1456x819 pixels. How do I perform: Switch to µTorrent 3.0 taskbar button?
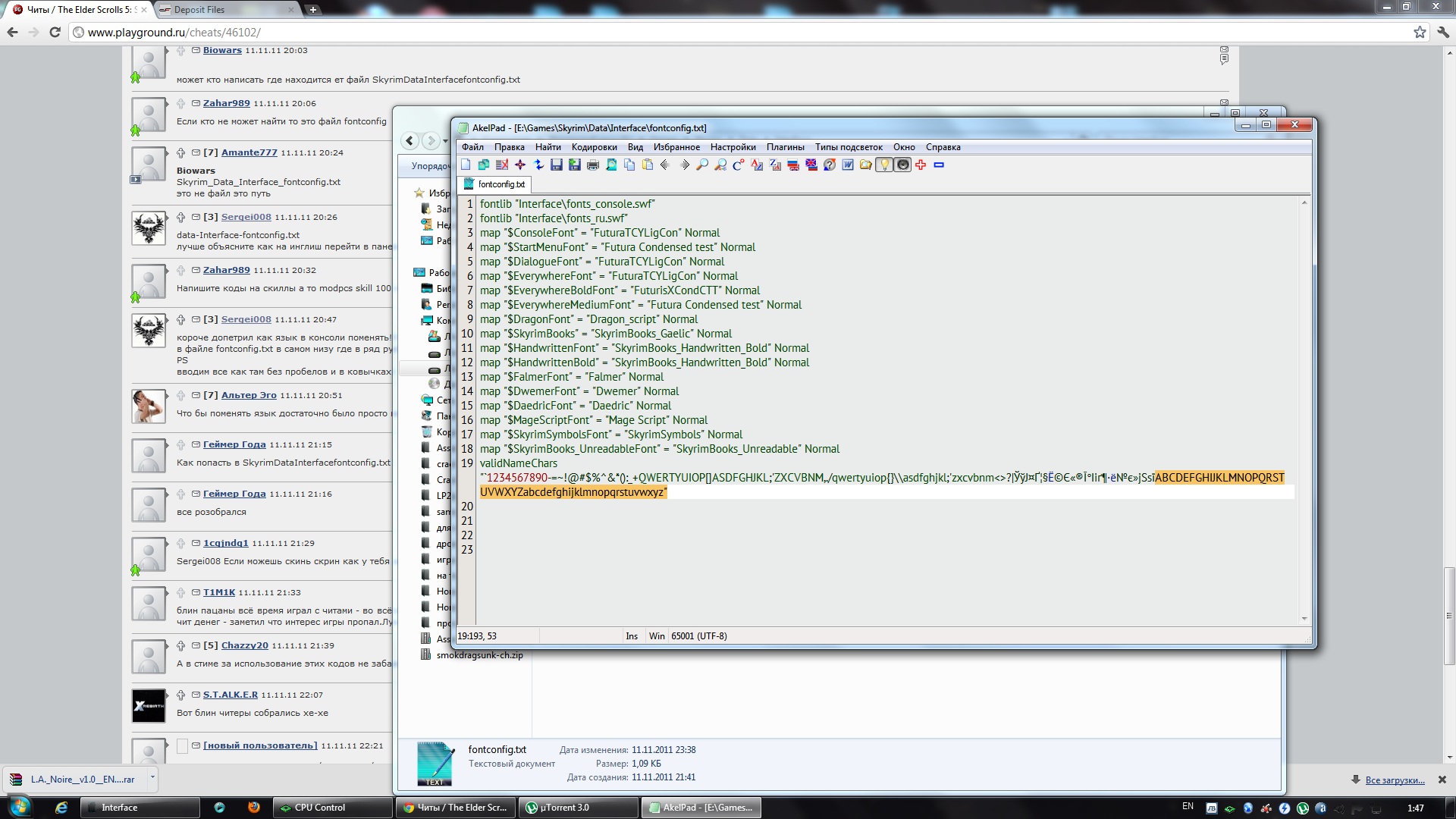pyautogui.click(x=578, y=808)
